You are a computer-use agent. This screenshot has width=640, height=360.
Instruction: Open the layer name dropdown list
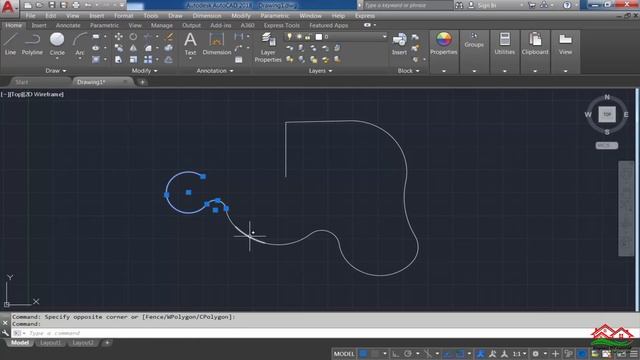click(x=384, y=37)
